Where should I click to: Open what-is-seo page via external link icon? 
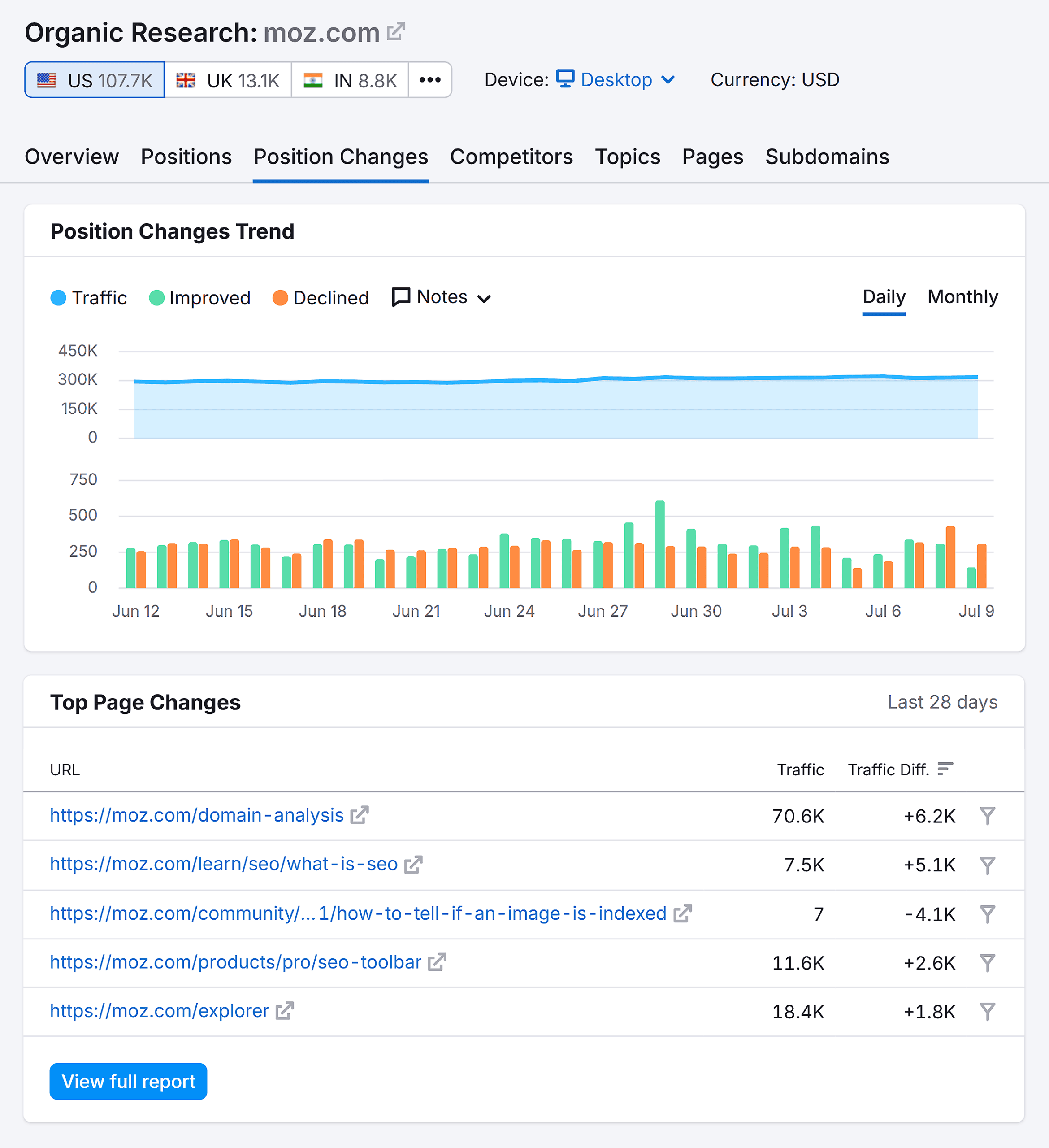point(413,865)
